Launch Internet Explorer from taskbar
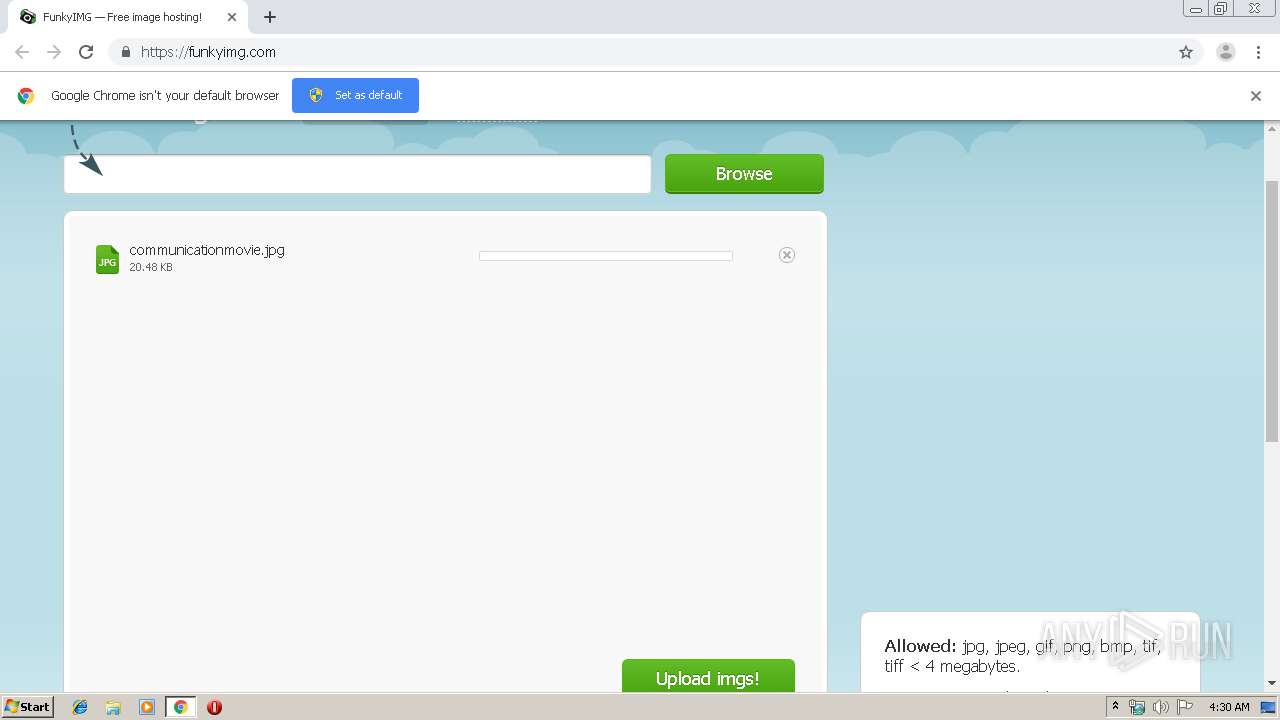This screenshot has width=1280, height=720. [x=80, y=707]
